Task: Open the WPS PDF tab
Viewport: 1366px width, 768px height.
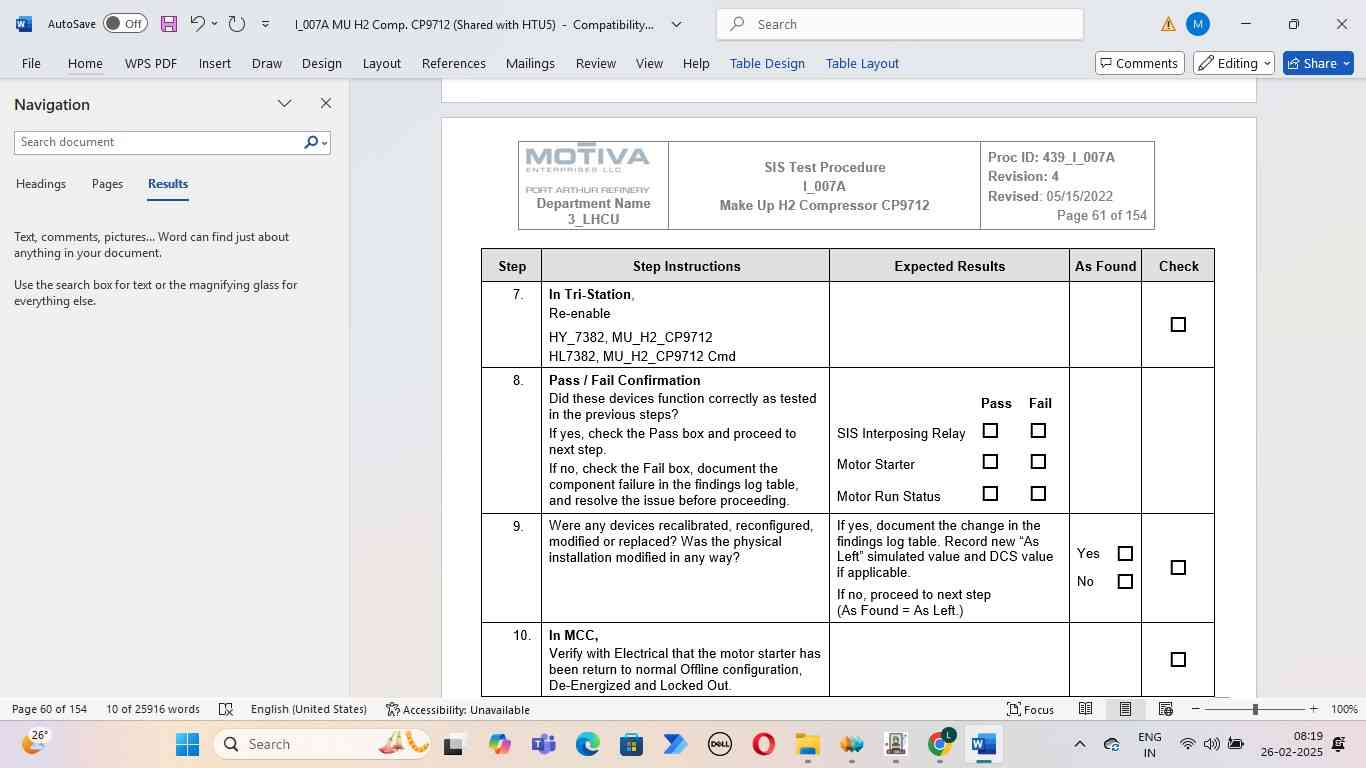Action: [x=151, y=63]
